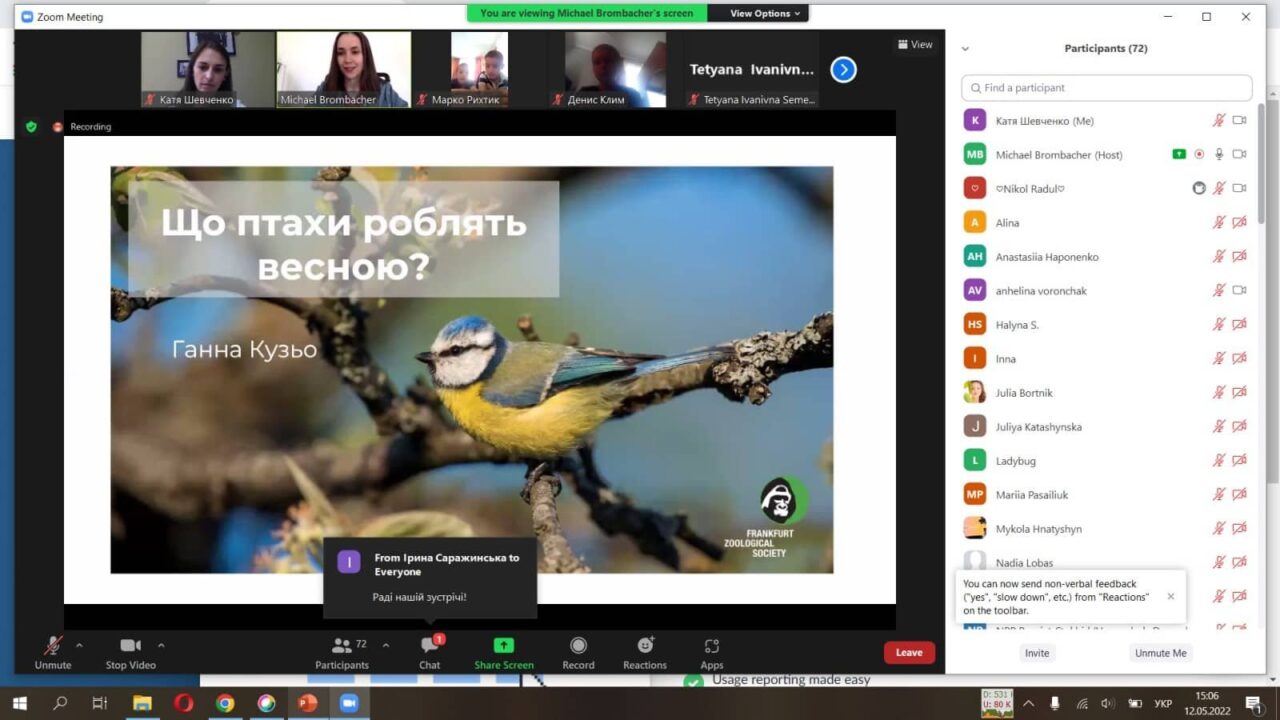Open the Apps icon in toolbar
1280x720 pixels.
[711, 646]
